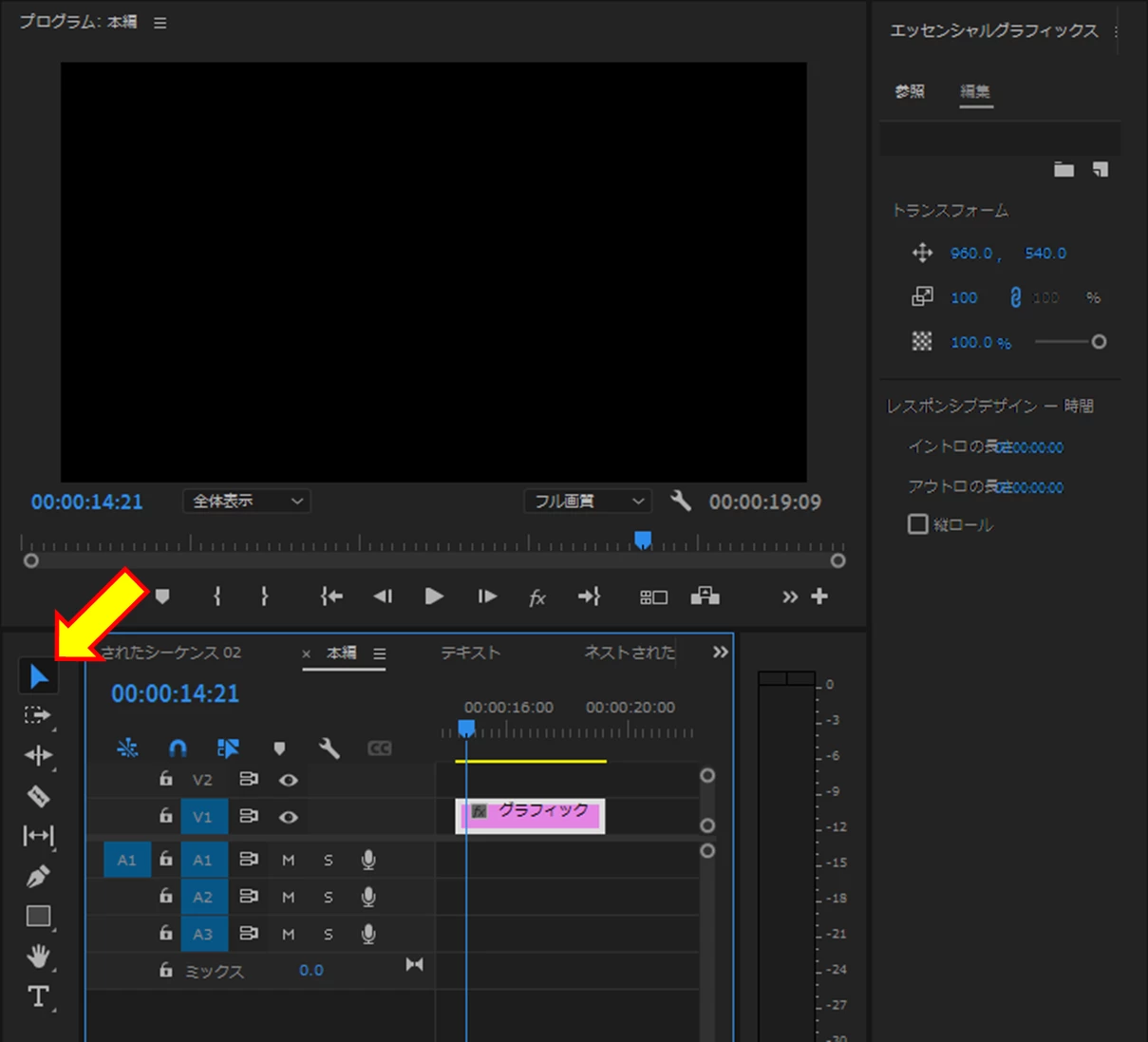The image size is (1148, 1042).
Task: Click the Mark Out button
Action: [x=264, y=597]
